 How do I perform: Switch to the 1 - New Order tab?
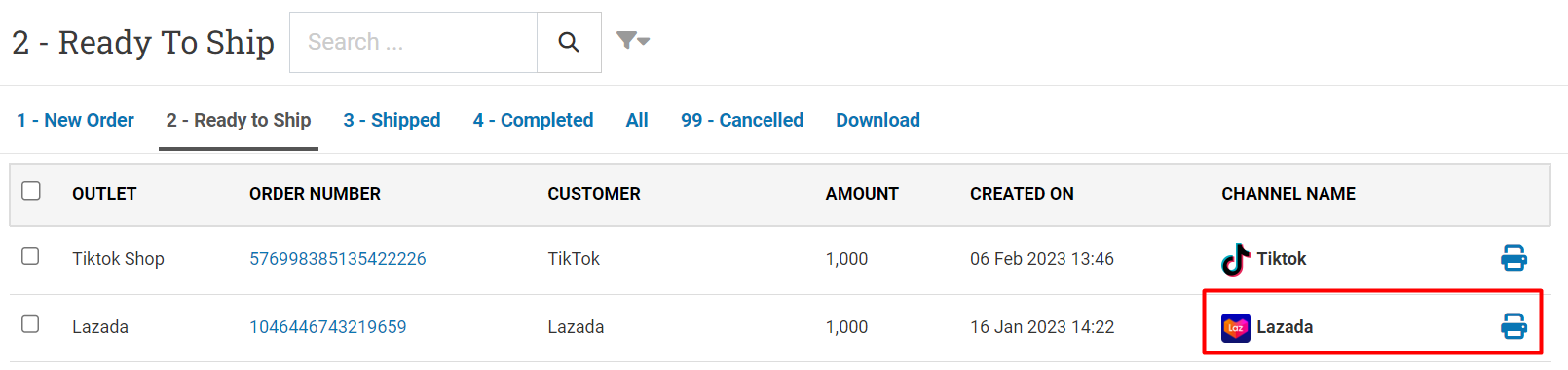[x=75, y=120]
